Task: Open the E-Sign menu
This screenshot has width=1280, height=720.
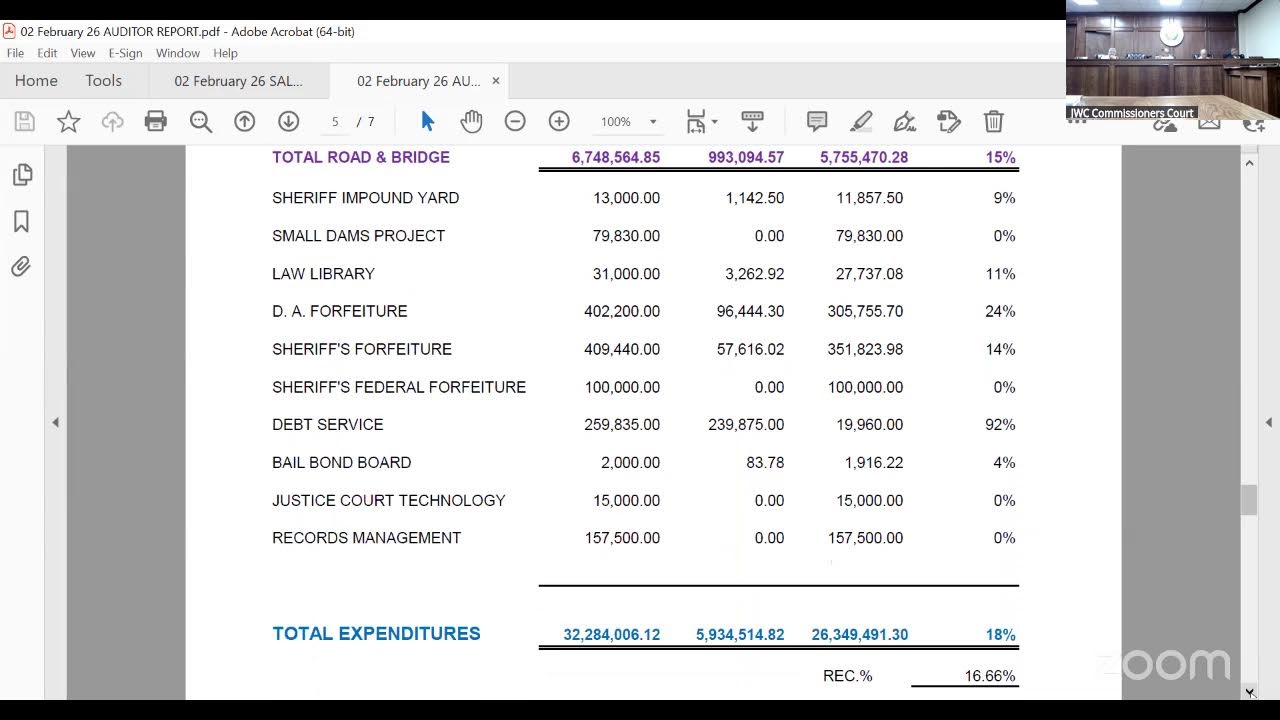Action: point(125,53)
